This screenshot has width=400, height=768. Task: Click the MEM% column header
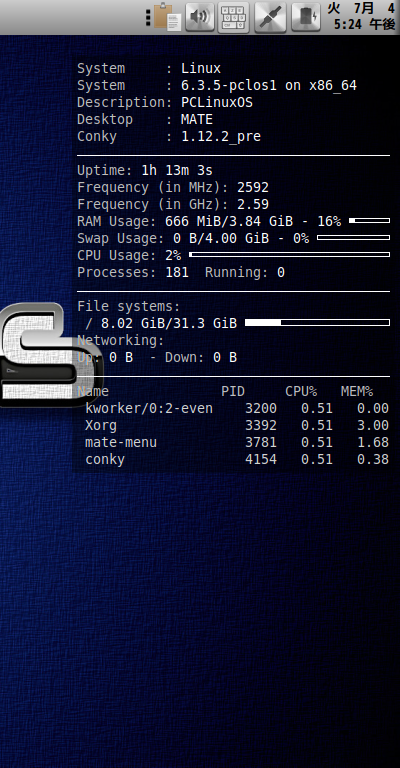point(357,391)
